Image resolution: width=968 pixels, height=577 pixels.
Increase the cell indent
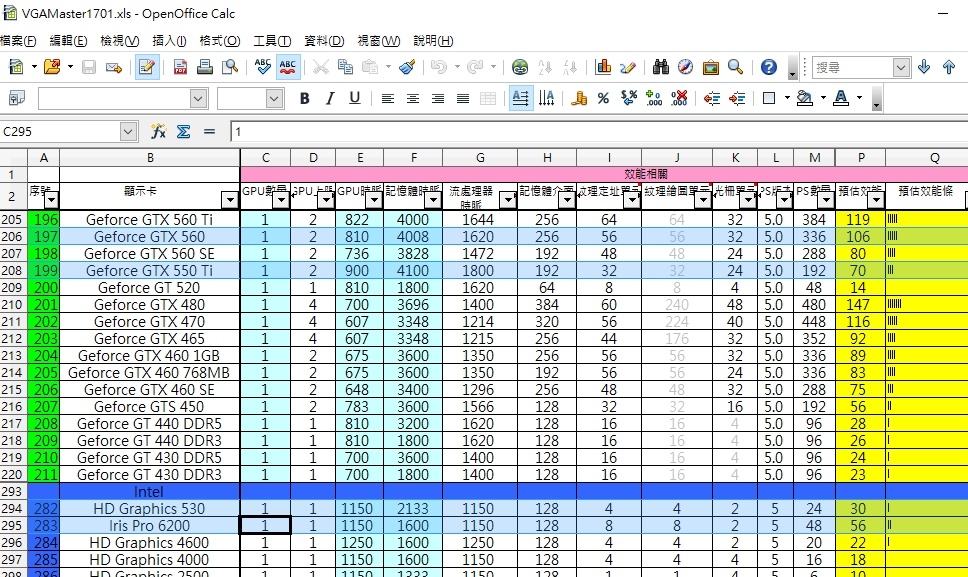coord(737,98)
